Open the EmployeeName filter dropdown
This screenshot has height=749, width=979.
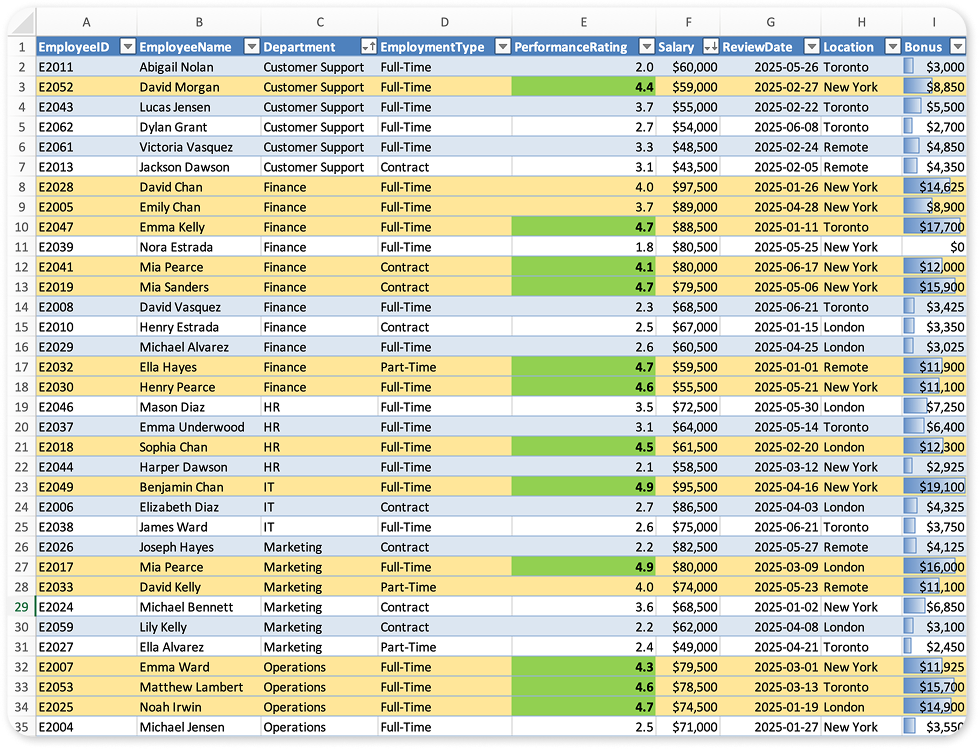pyautogui.click(x=252, y=47)
